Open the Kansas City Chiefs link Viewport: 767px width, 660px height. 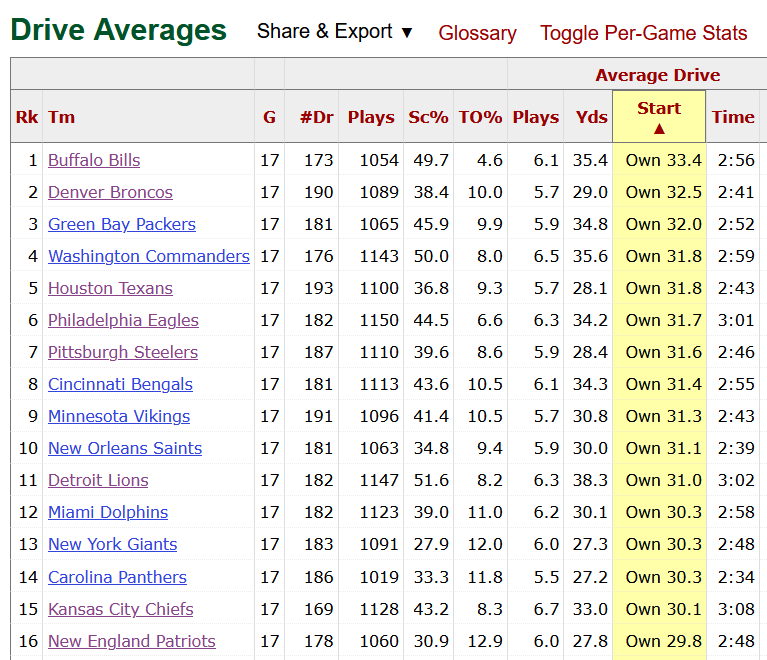120,609
